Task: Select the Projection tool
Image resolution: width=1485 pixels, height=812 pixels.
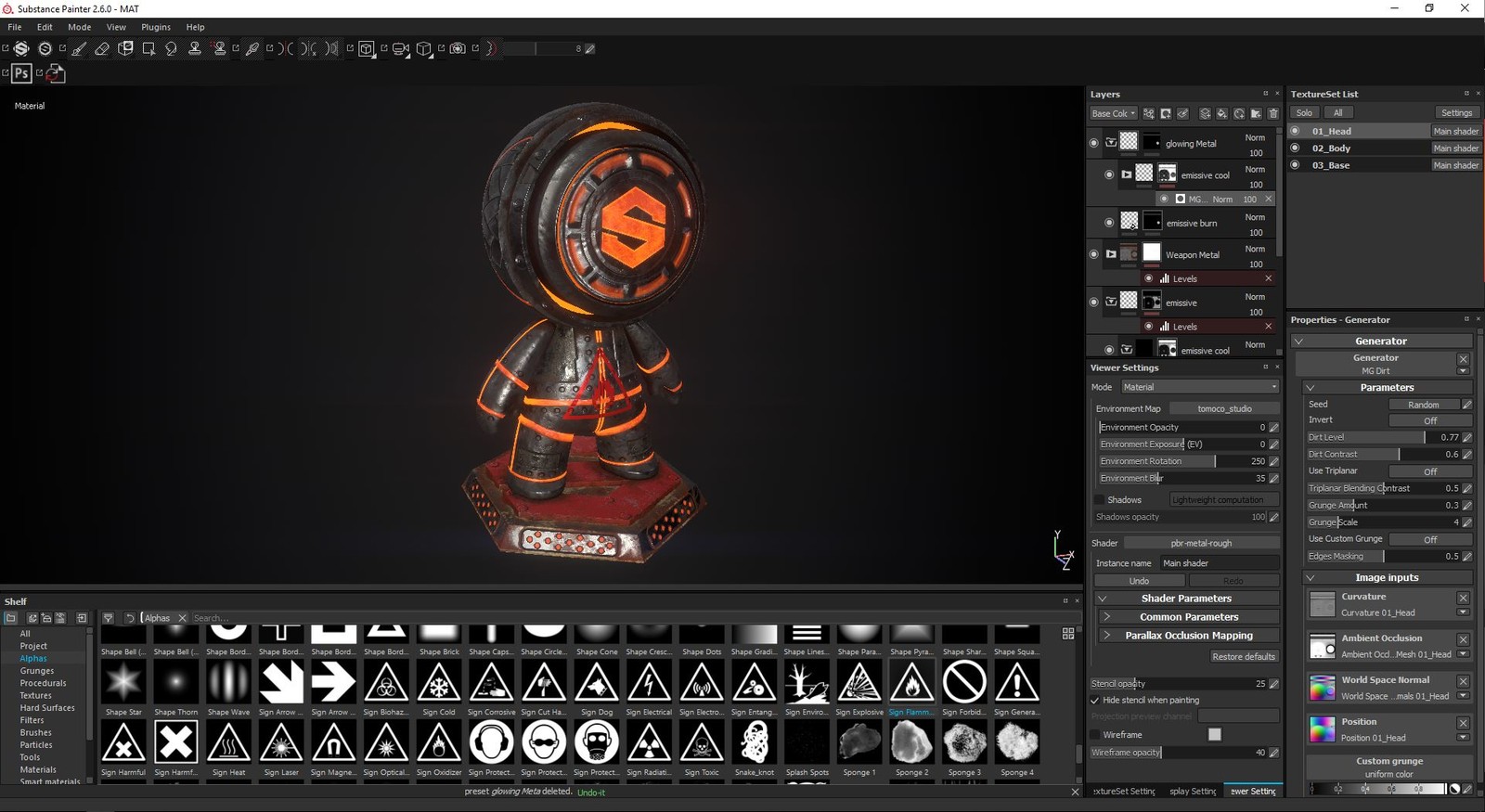Action: point(125,48)
